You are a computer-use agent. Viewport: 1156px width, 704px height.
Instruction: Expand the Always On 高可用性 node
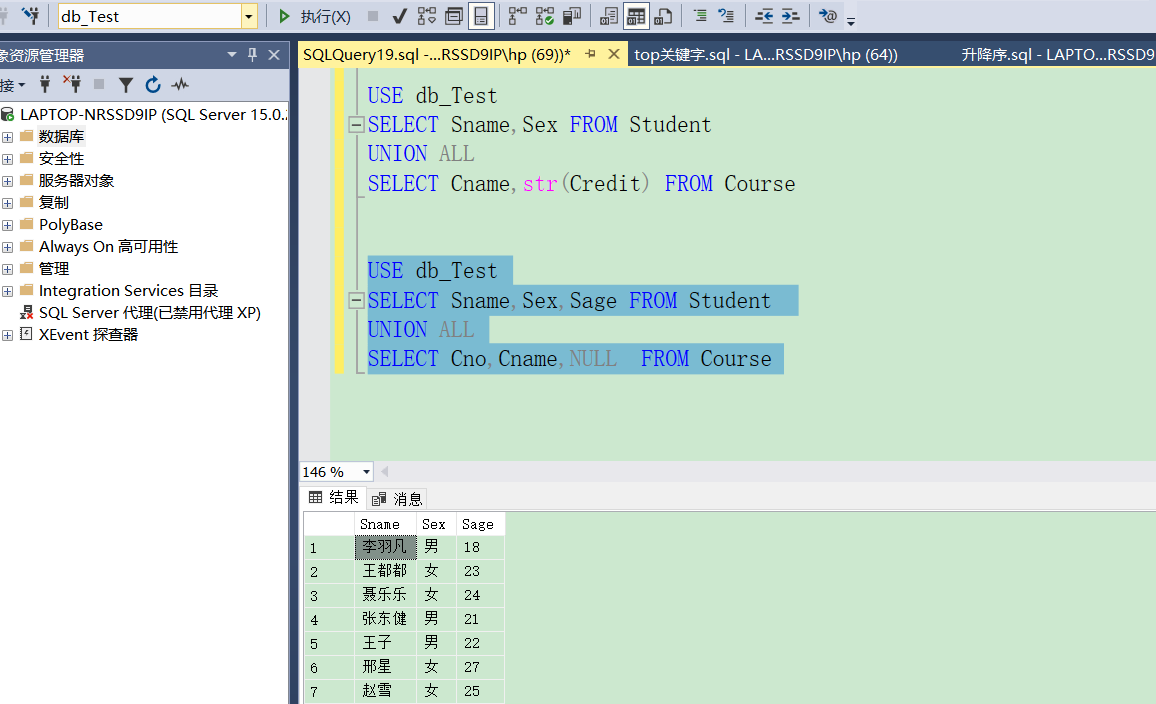point(7,247)
